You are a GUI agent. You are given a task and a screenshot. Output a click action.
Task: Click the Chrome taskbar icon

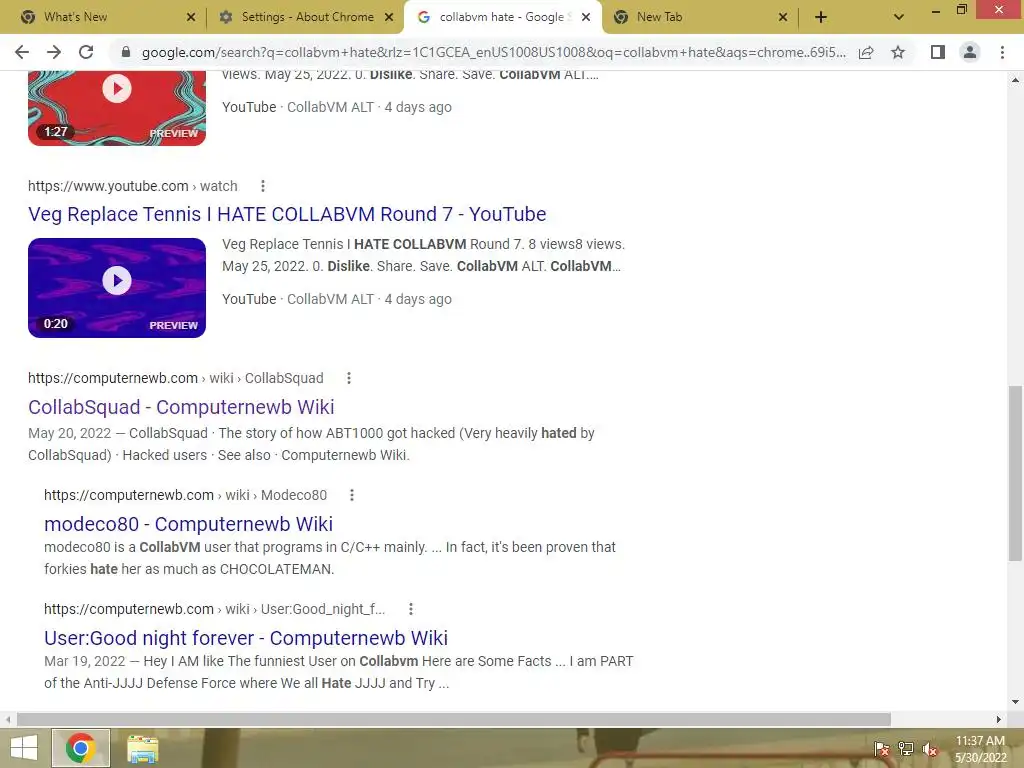(81, 748)
